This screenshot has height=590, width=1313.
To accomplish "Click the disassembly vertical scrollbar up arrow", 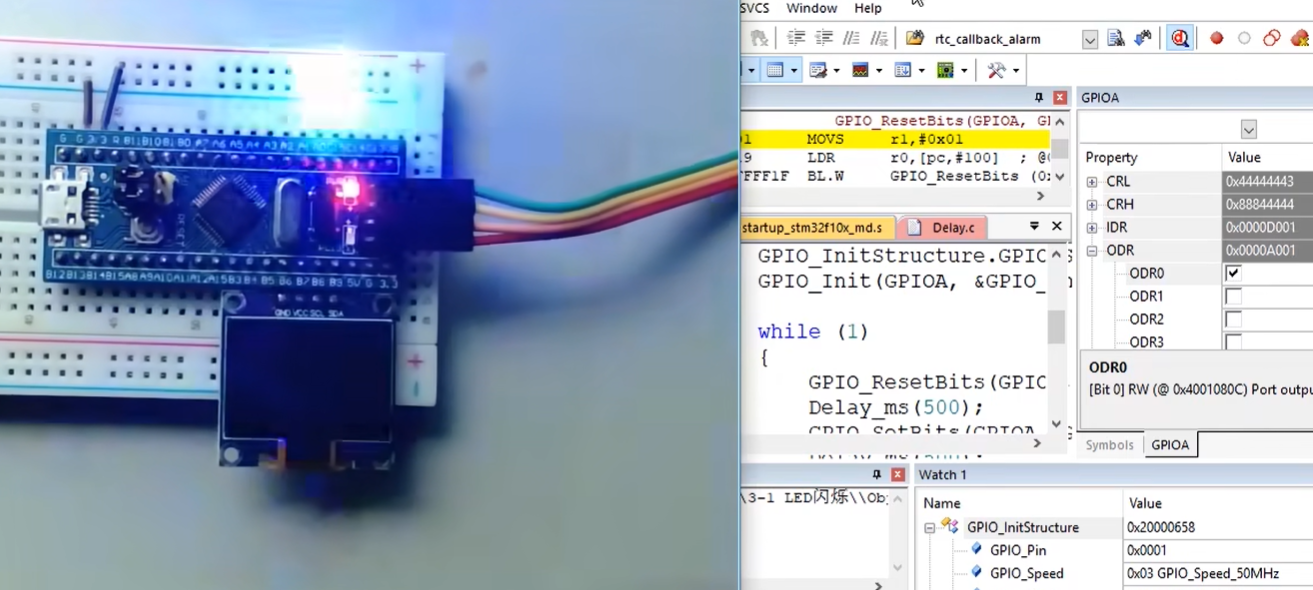I will point(1060,120).
